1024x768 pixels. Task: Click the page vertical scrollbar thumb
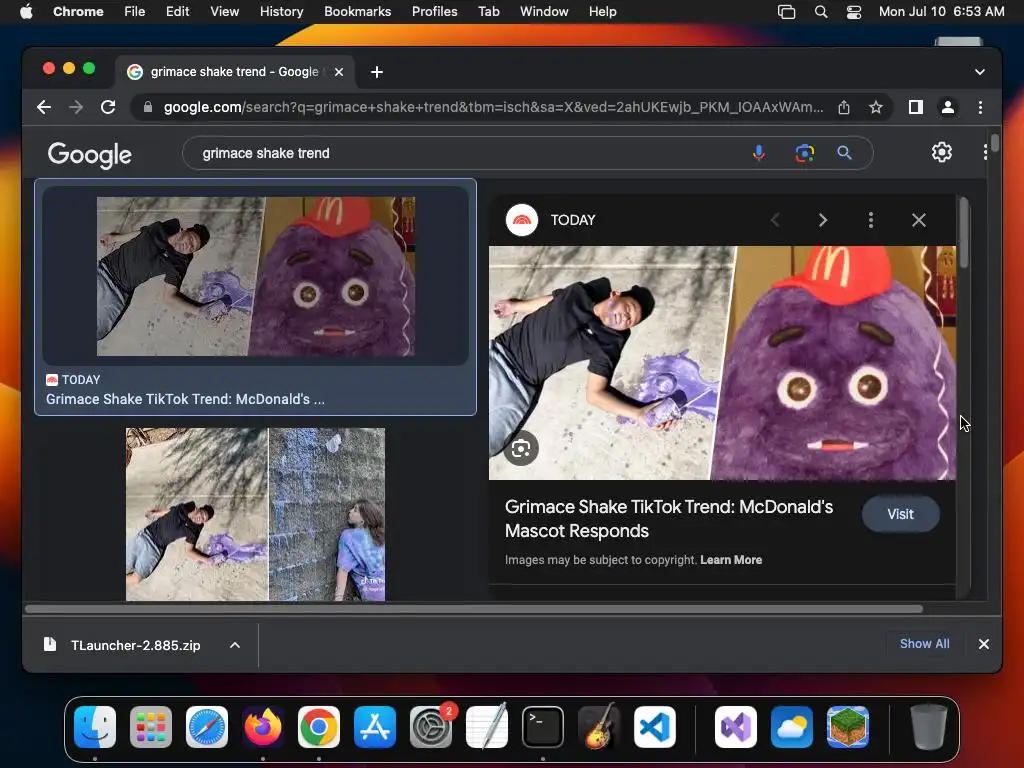pyautogui.click(x=995, y=142)
